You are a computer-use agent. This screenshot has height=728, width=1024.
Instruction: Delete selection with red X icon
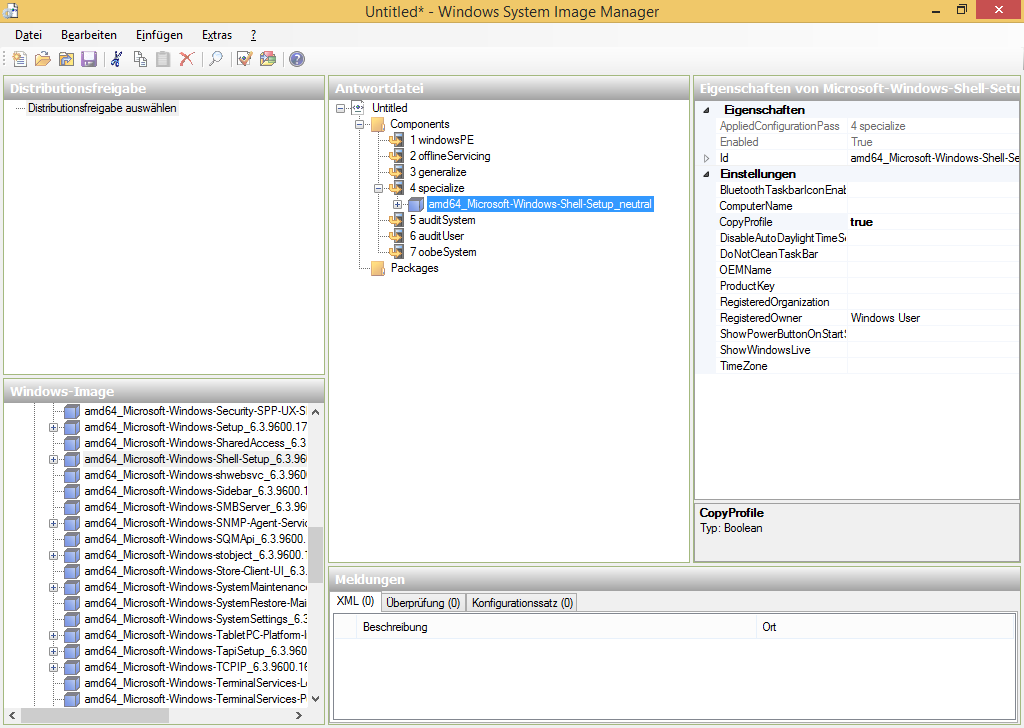(x=186, y=59)
